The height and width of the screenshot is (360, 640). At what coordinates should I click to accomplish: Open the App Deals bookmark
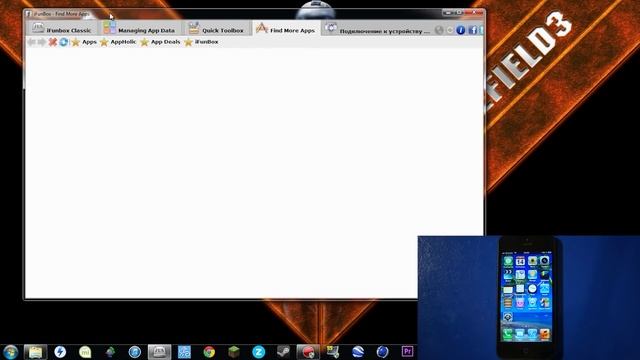[160, 42]
